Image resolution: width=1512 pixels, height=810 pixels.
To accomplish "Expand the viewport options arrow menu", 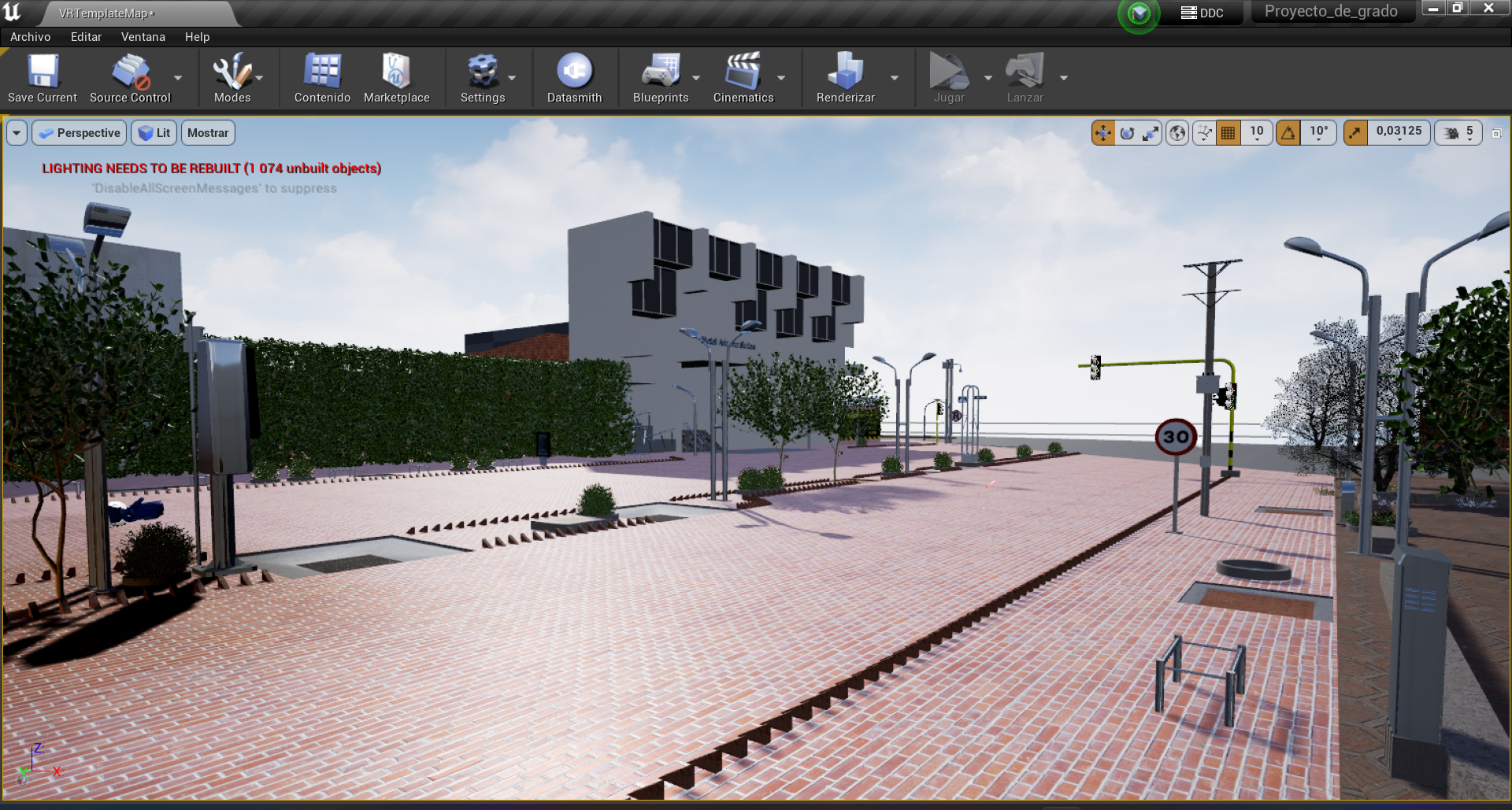I will (17, 133).
